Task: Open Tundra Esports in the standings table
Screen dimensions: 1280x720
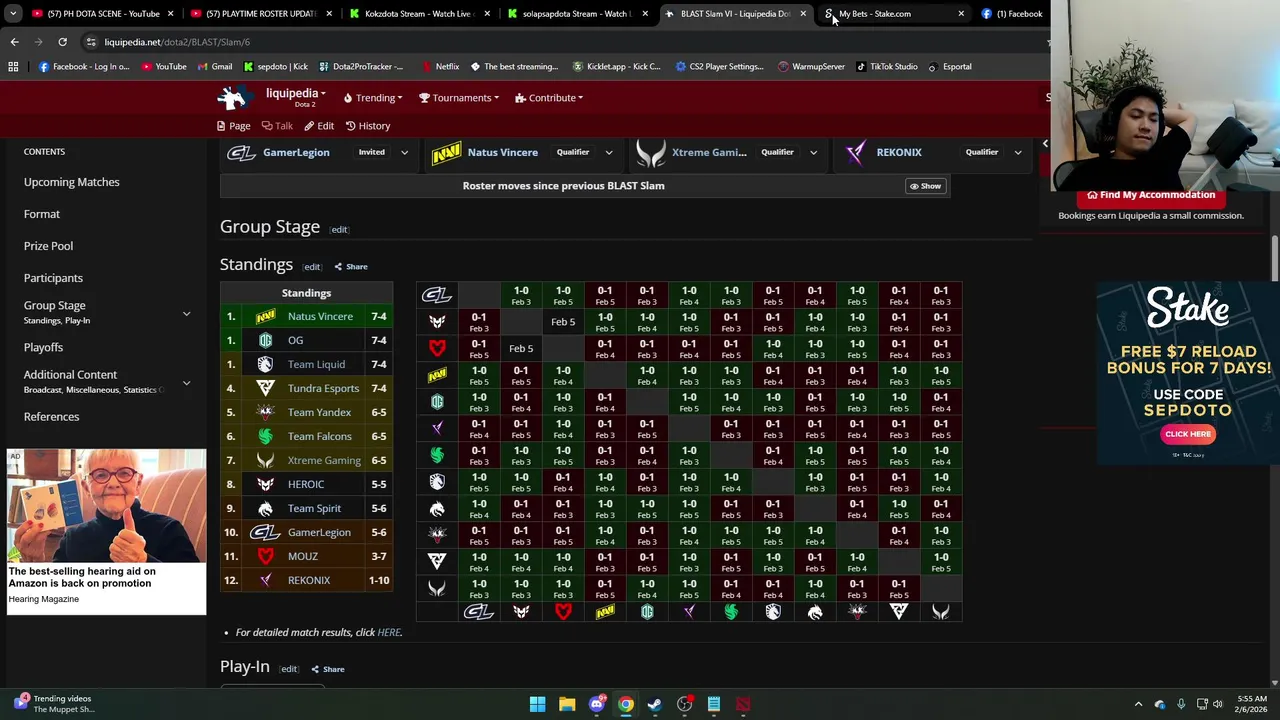Action: [x=323, y=388]
